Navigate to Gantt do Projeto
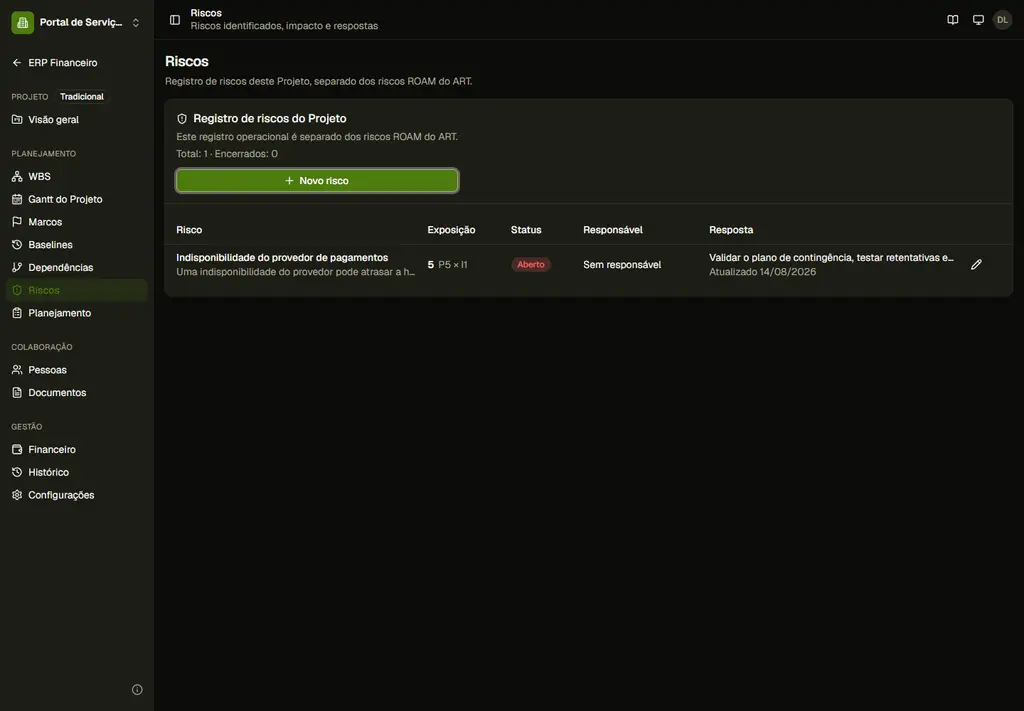The height and width of the screenshot is (711, 1024). tap(76, 199)
